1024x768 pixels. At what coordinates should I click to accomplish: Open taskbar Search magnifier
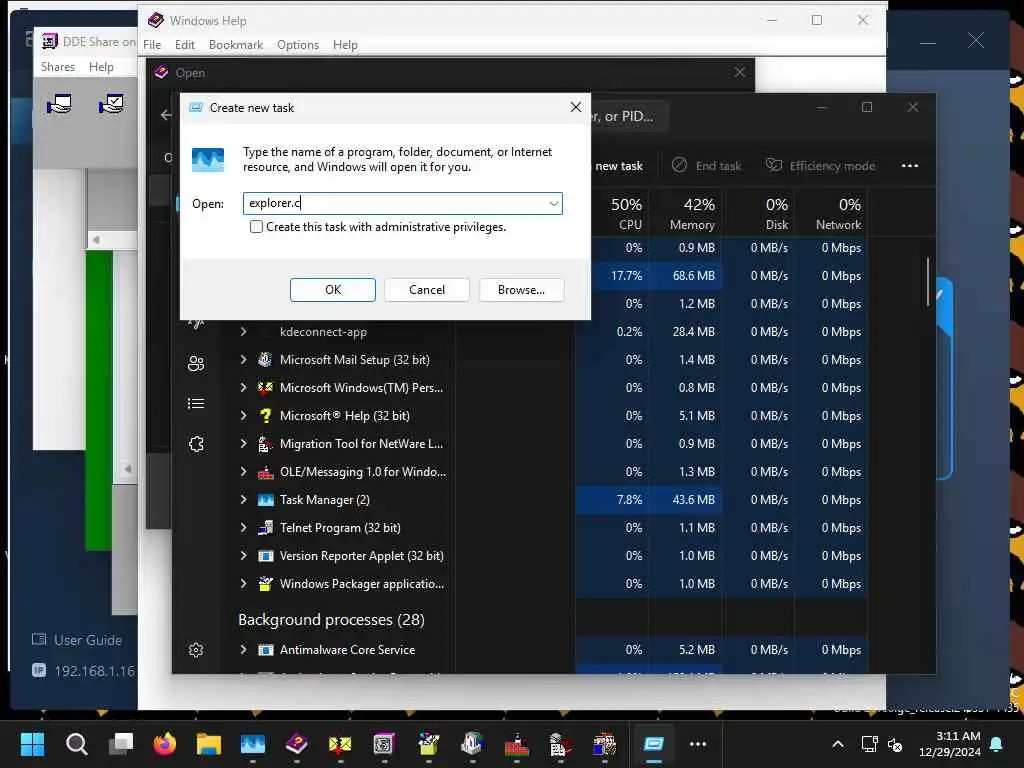(76, 744)
